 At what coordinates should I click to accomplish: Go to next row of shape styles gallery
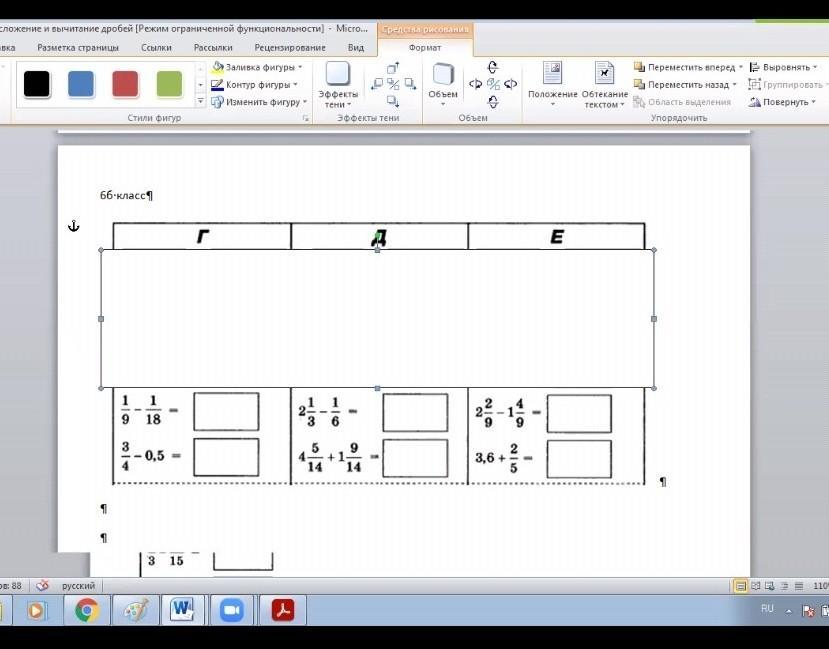200,85
